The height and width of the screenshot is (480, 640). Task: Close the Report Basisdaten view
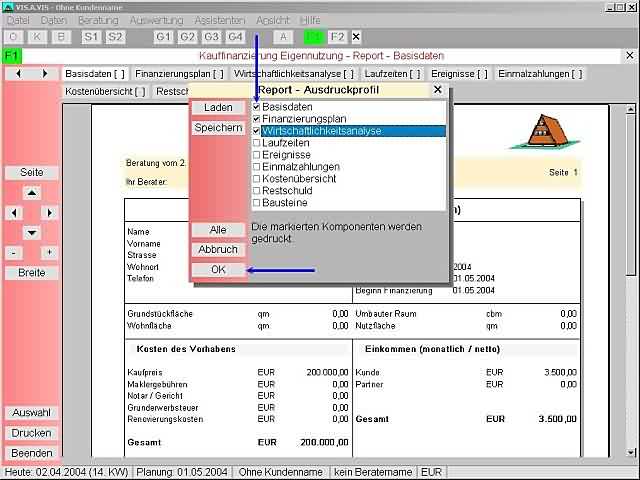click(630, 56)
